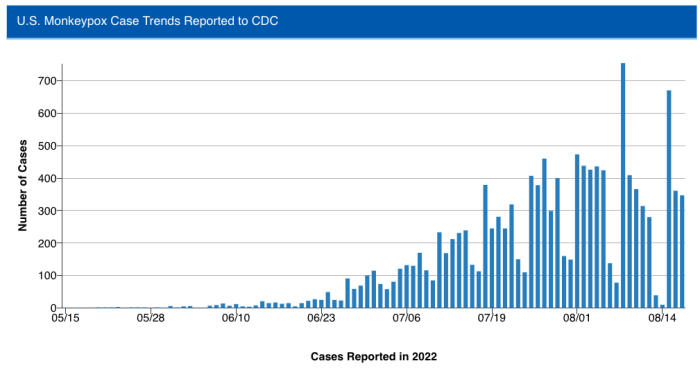Click the 100 y-axis label
This screenshot has height=370, width=700.
click(x=47, y=276)
